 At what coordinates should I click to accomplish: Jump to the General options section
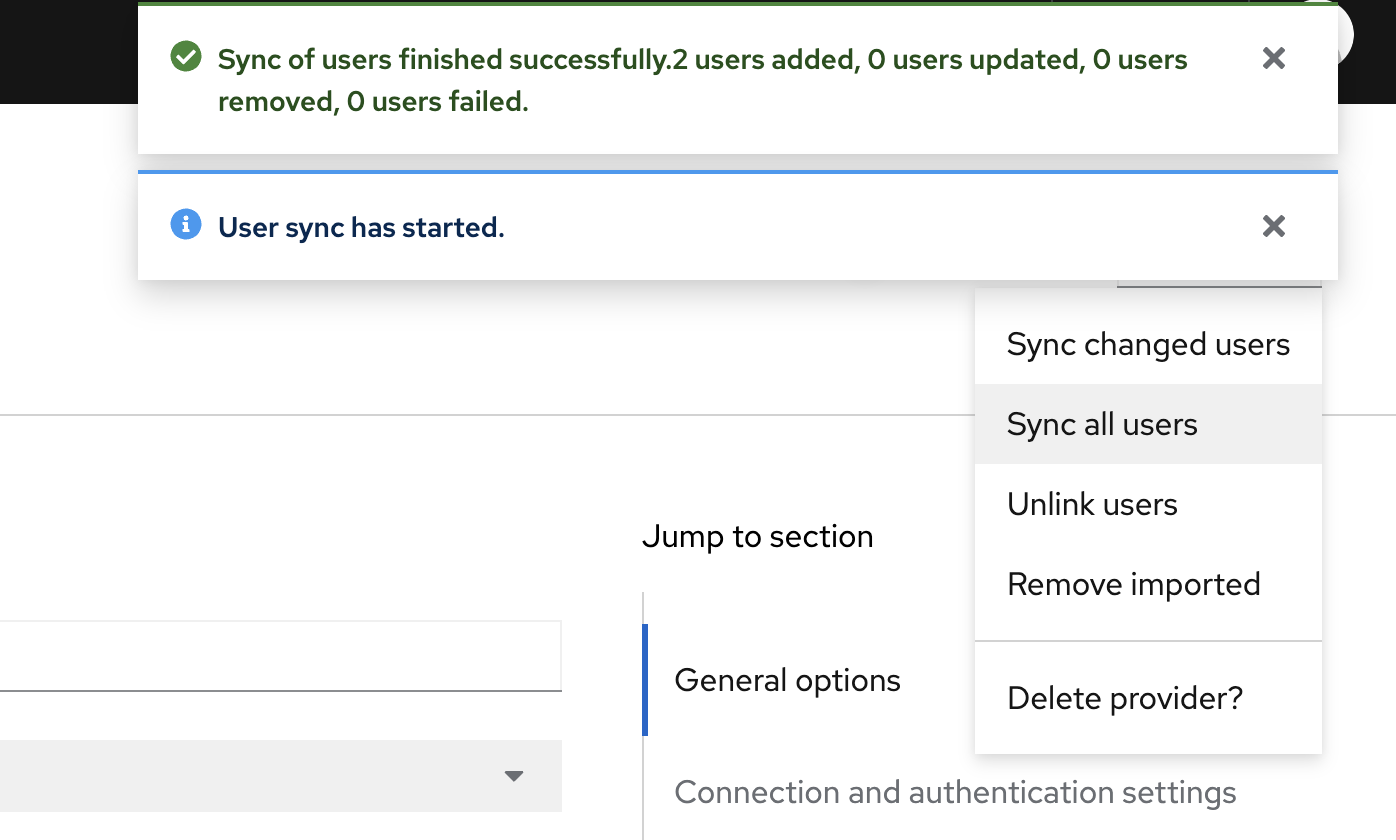787,681
